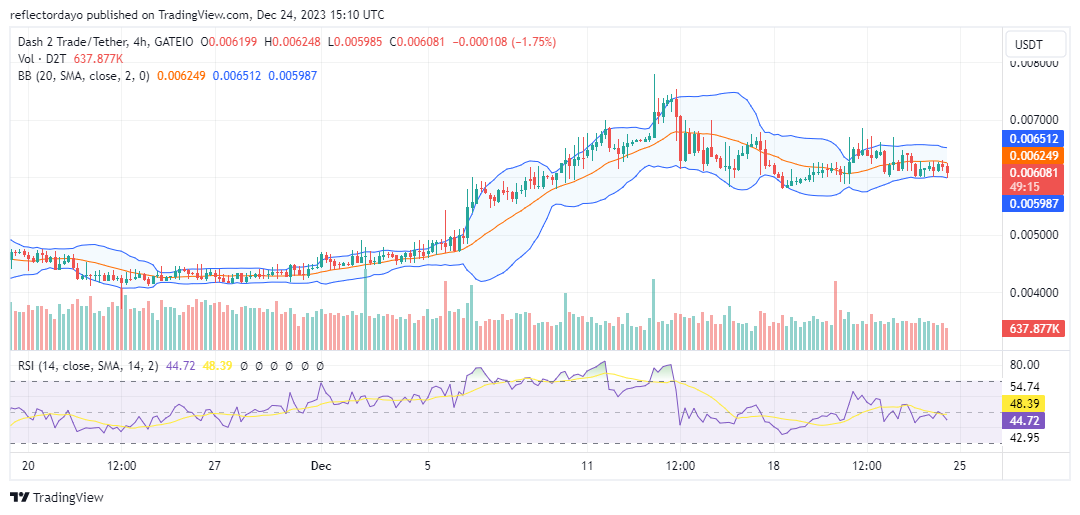Click the blue 0.005987 lower band price label

tap(1034, 203)
